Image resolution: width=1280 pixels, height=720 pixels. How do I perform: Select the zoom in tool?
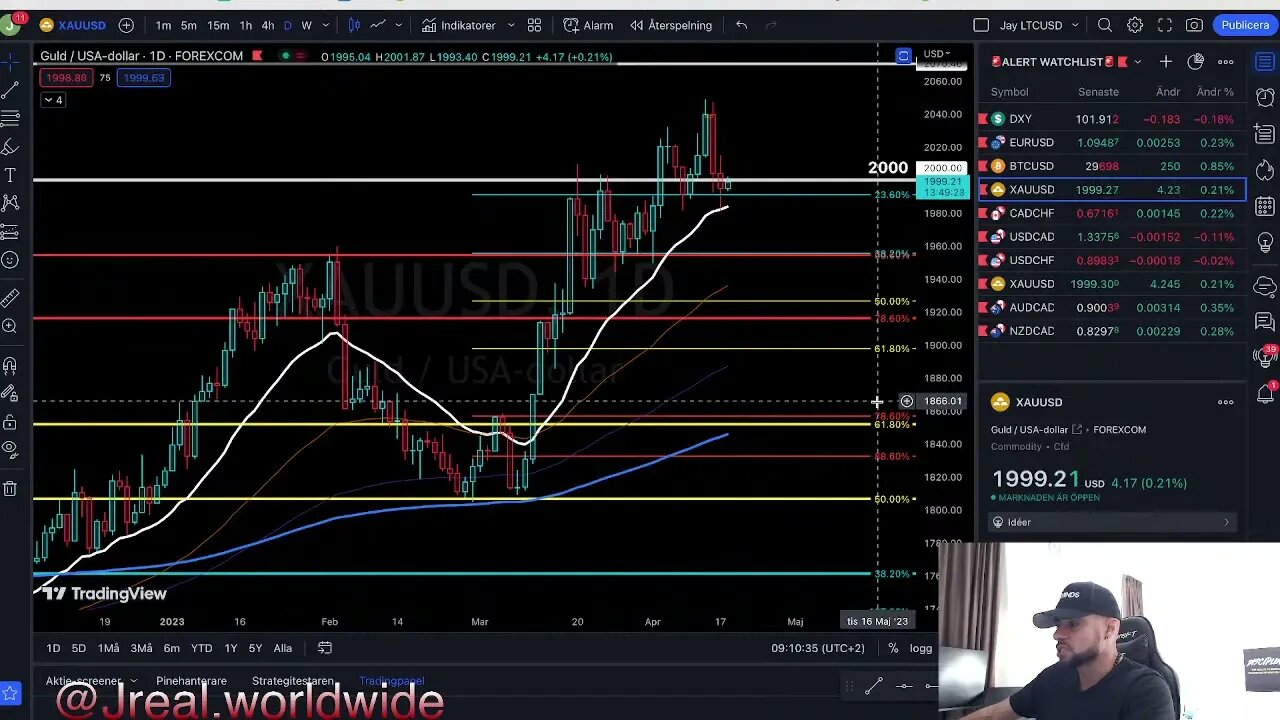point(10,326)
